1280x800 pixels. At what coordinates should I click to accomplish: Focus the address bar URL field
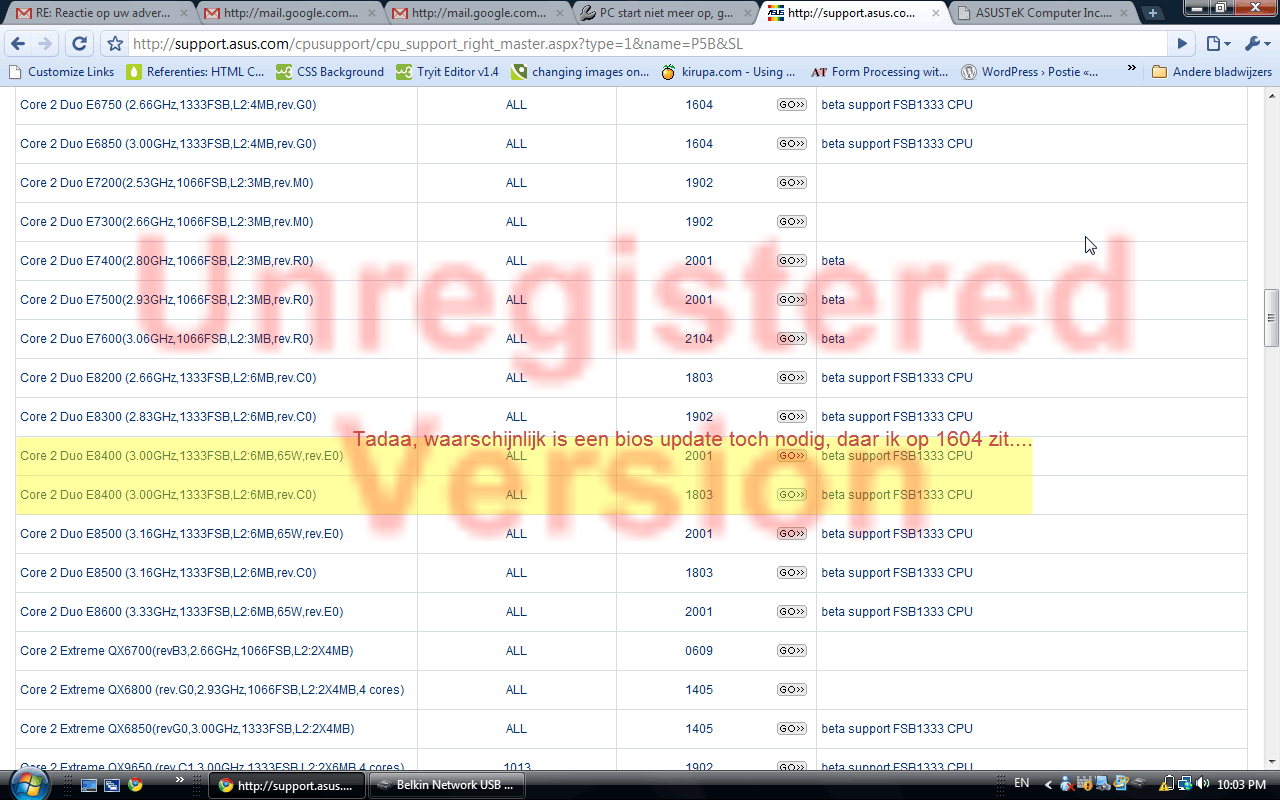648,44
